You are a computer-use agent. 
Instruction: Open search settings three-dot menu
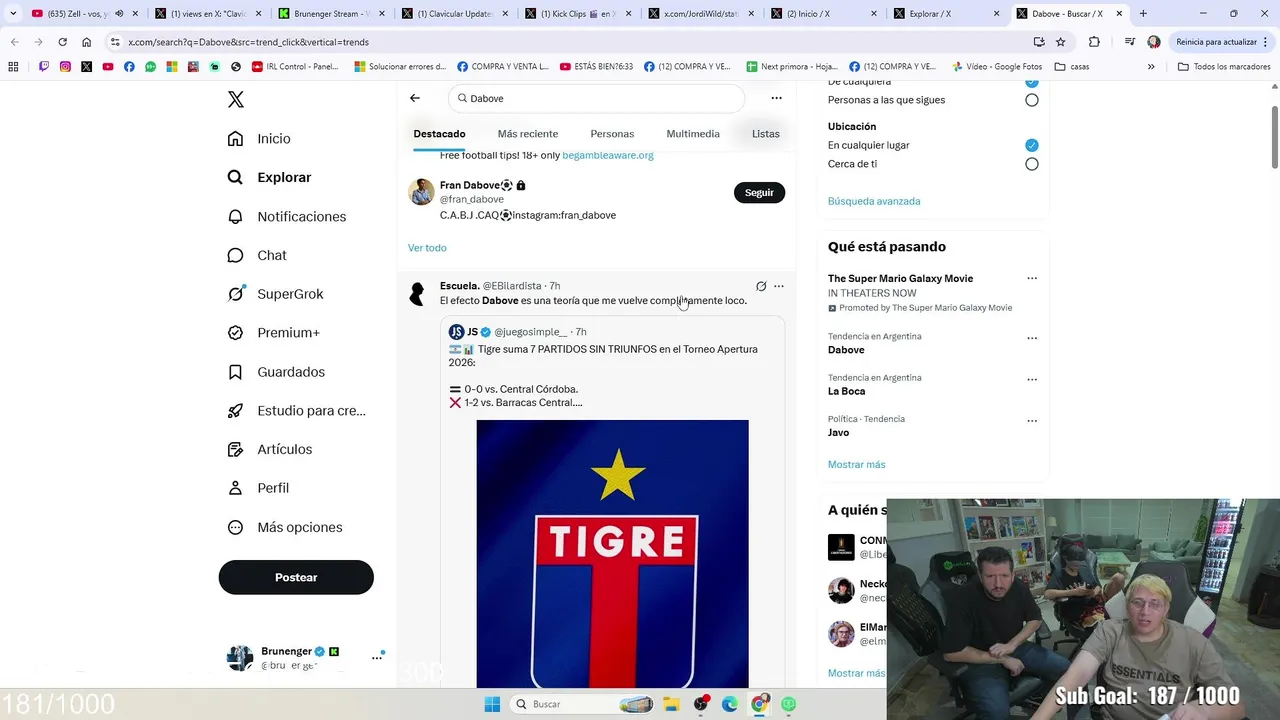tap(776, 98)
